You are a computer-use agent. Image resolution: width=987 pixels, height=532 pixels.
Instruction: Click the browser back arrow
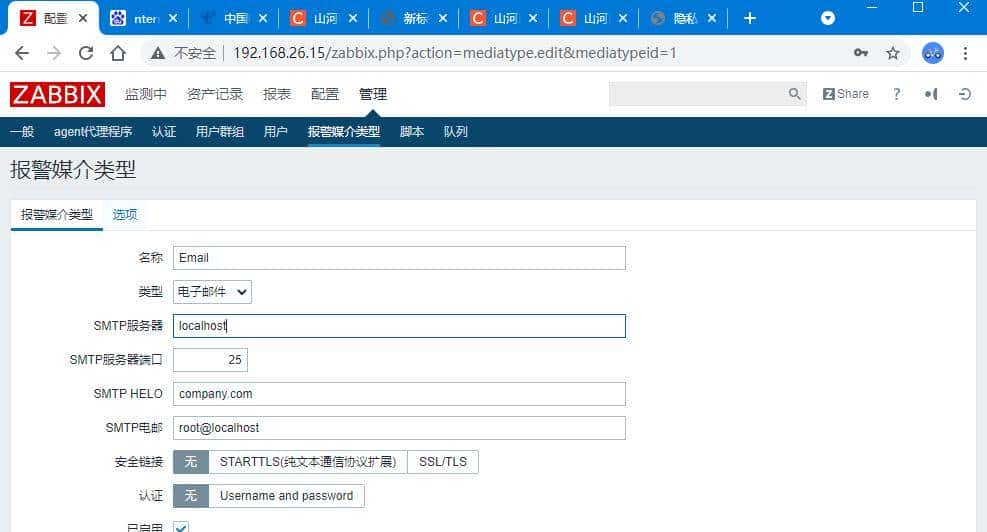pos(21,54)
